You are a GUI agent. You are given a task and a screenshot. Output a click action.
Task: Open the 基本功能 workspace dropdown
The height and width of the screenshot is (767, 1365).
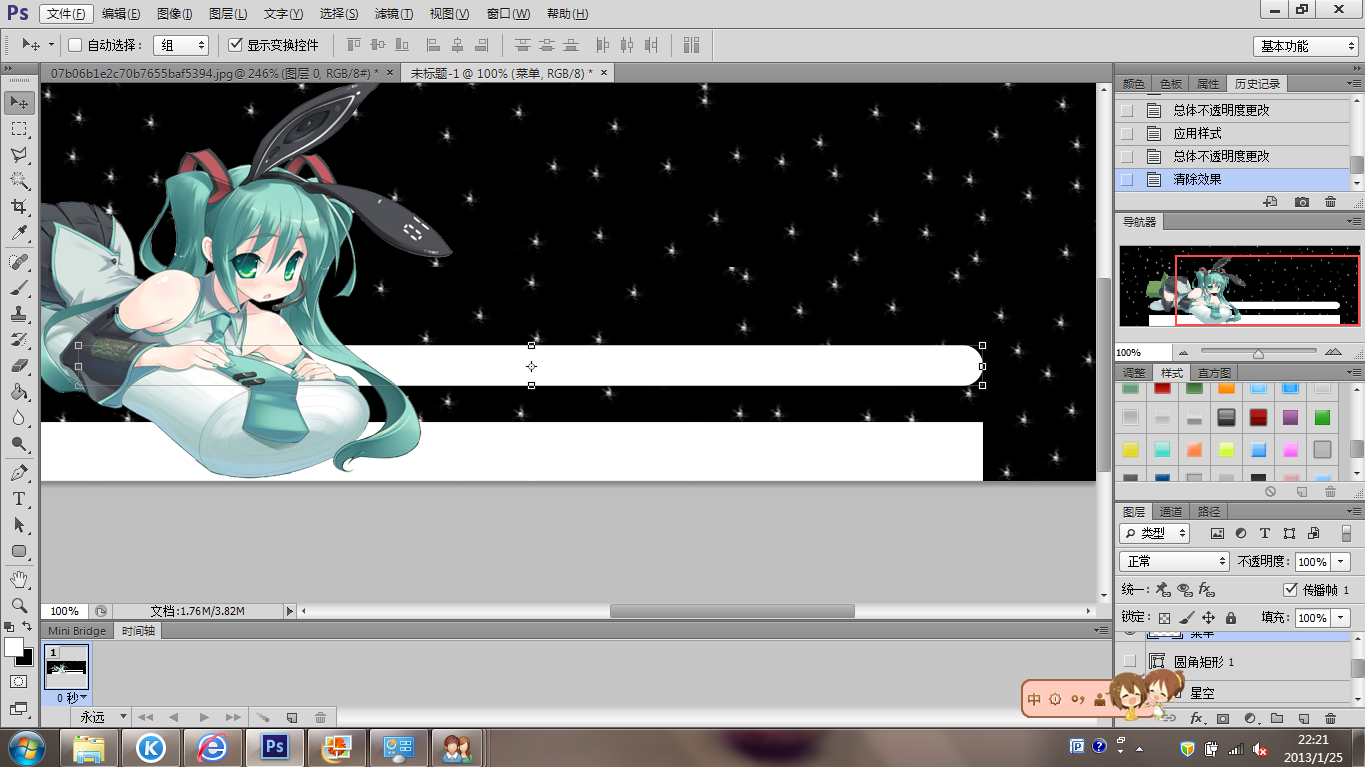1305,46
